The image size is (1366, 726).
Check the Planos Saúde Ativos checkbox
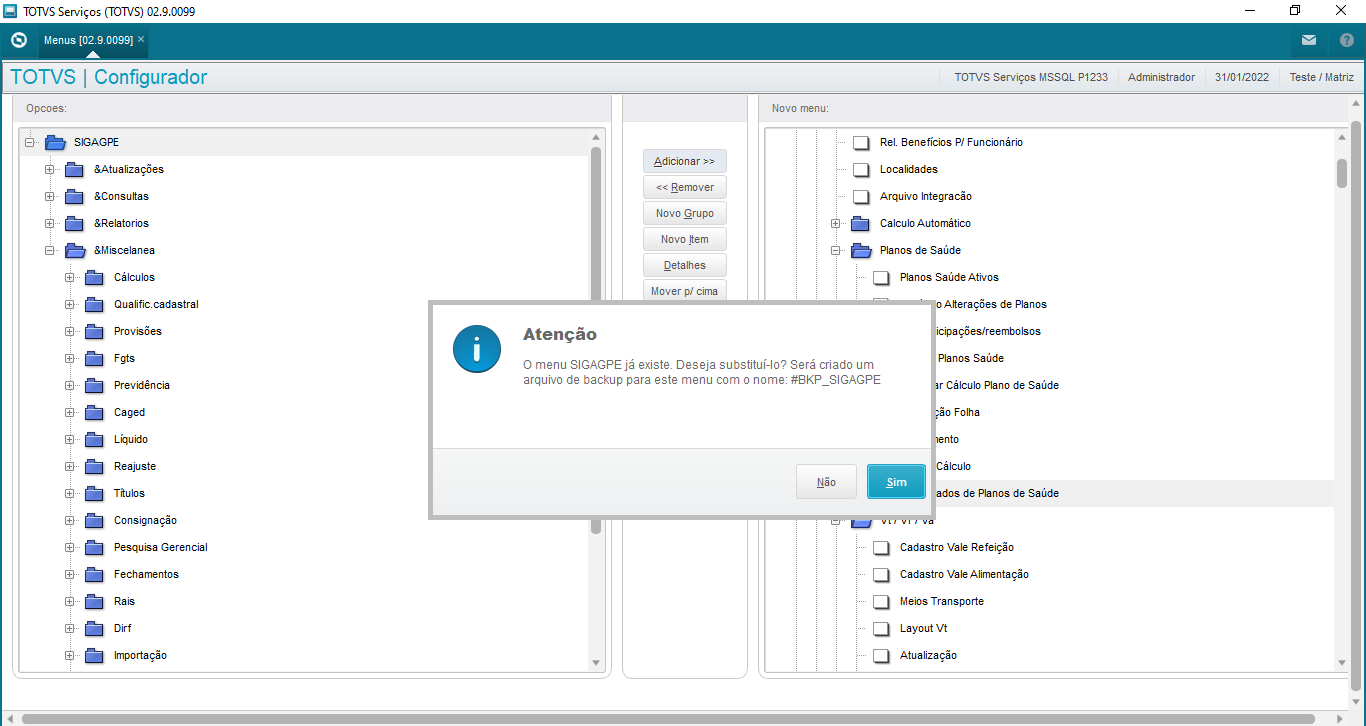tap(881, 277)
